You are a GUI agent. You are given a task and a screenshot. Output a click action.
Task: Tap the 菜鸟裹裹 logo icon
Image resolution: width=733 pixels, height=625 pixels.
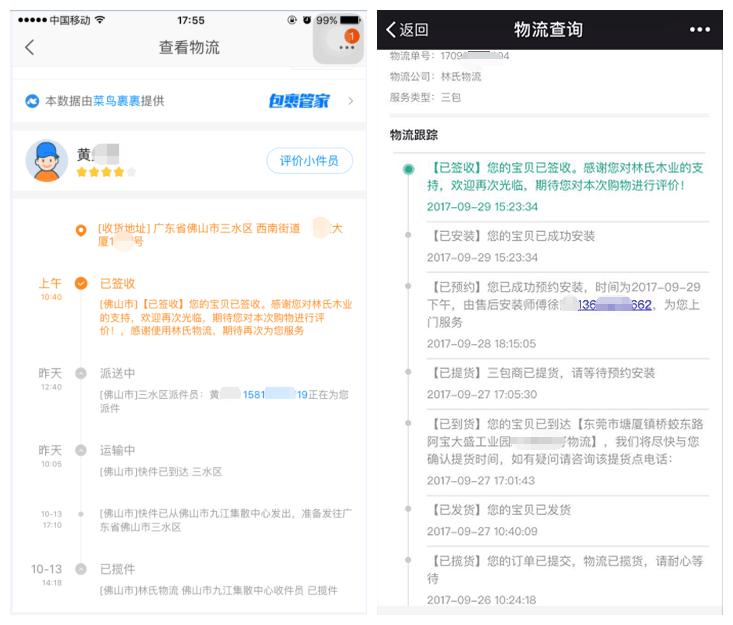tap(32, 101)
